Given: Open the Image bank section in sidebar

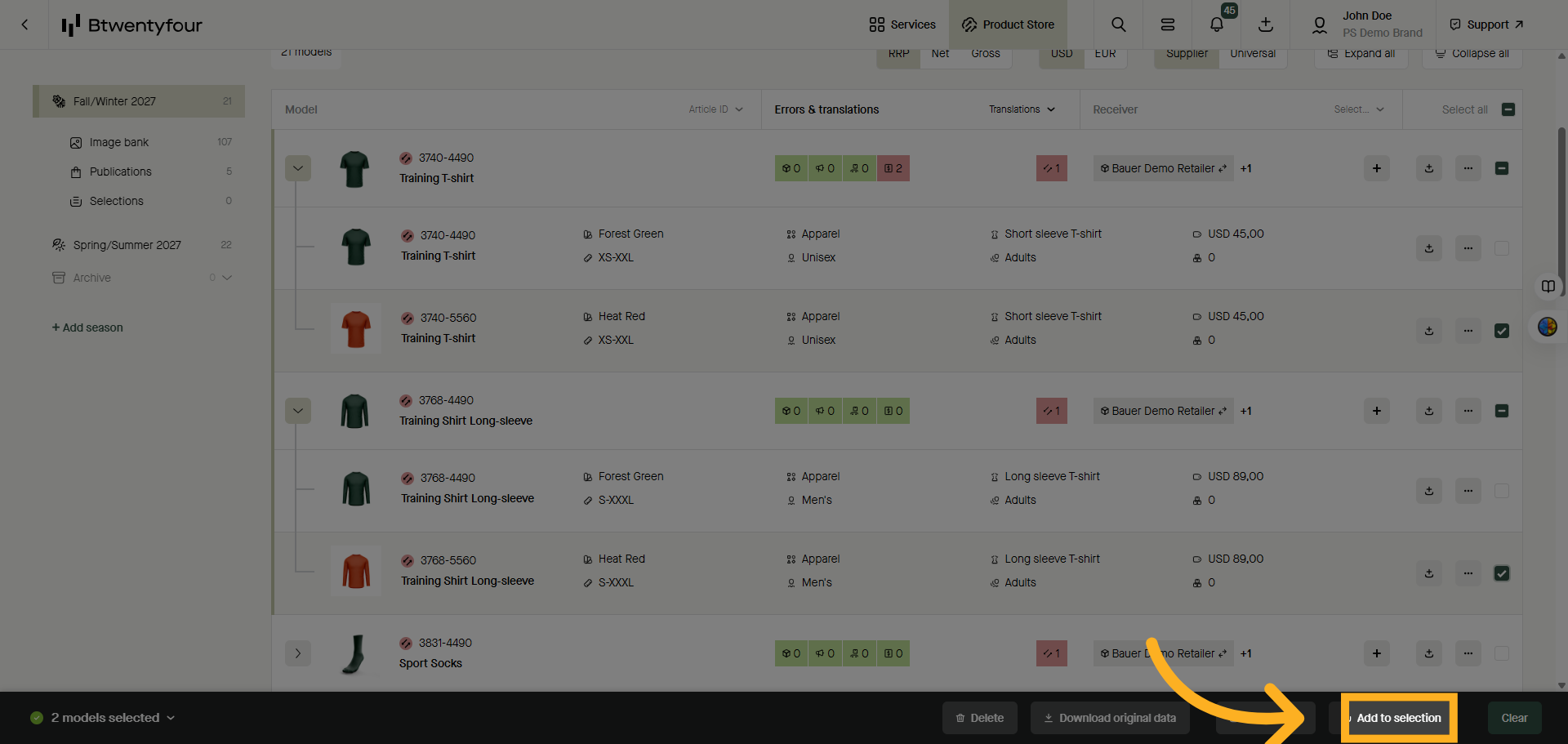Looking at the screenshot, I should (118, 141).
